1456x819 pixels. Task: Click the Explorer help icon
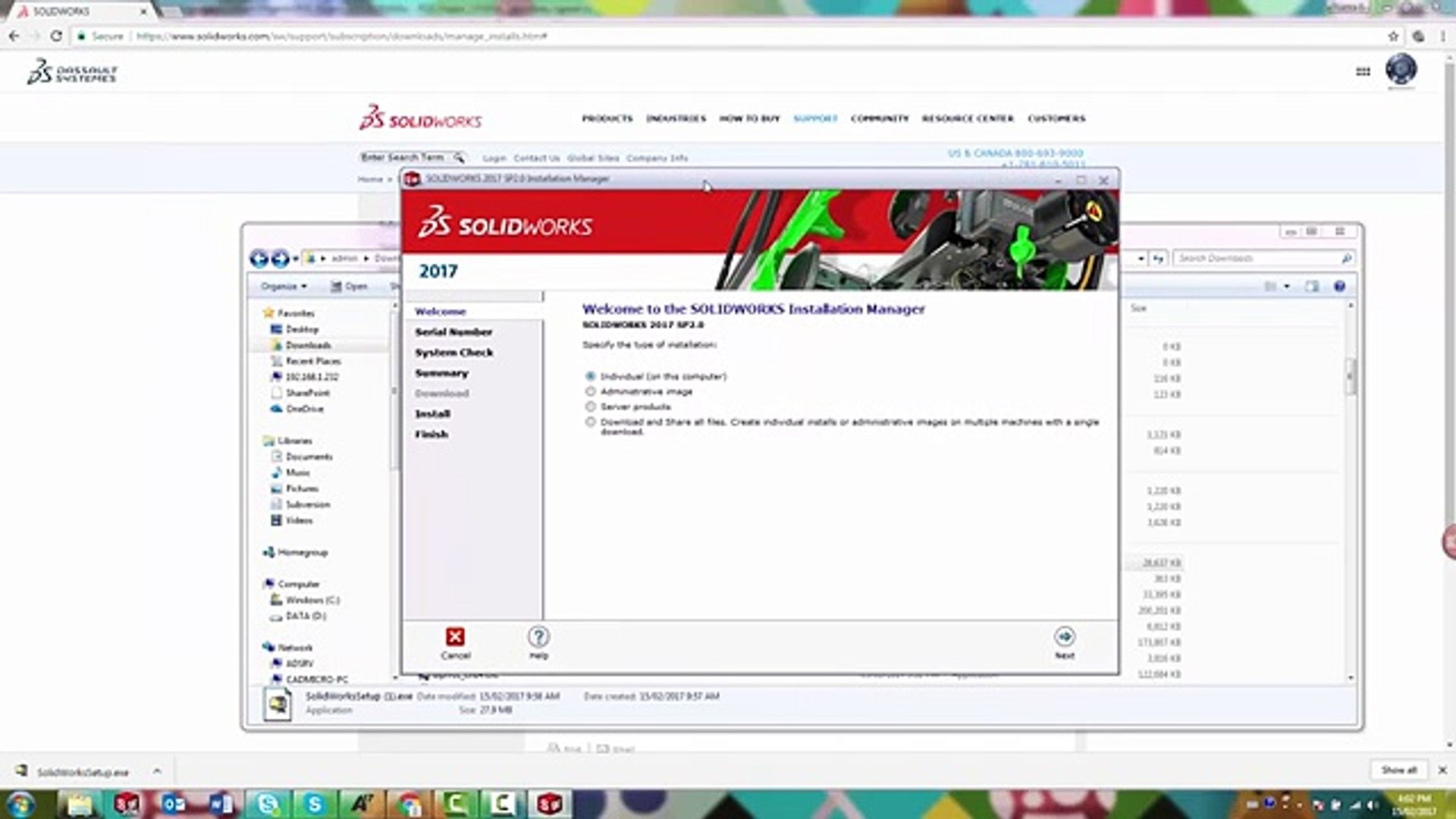pyautogui.click(x=1339, y=286)
